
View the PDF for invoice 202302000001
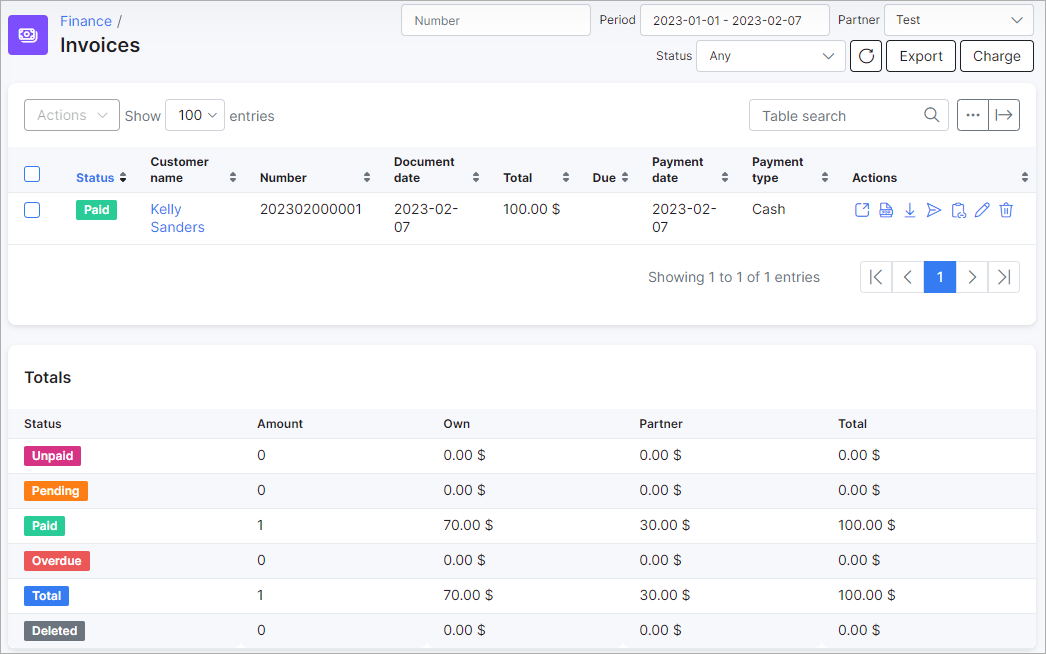[886, 210]
